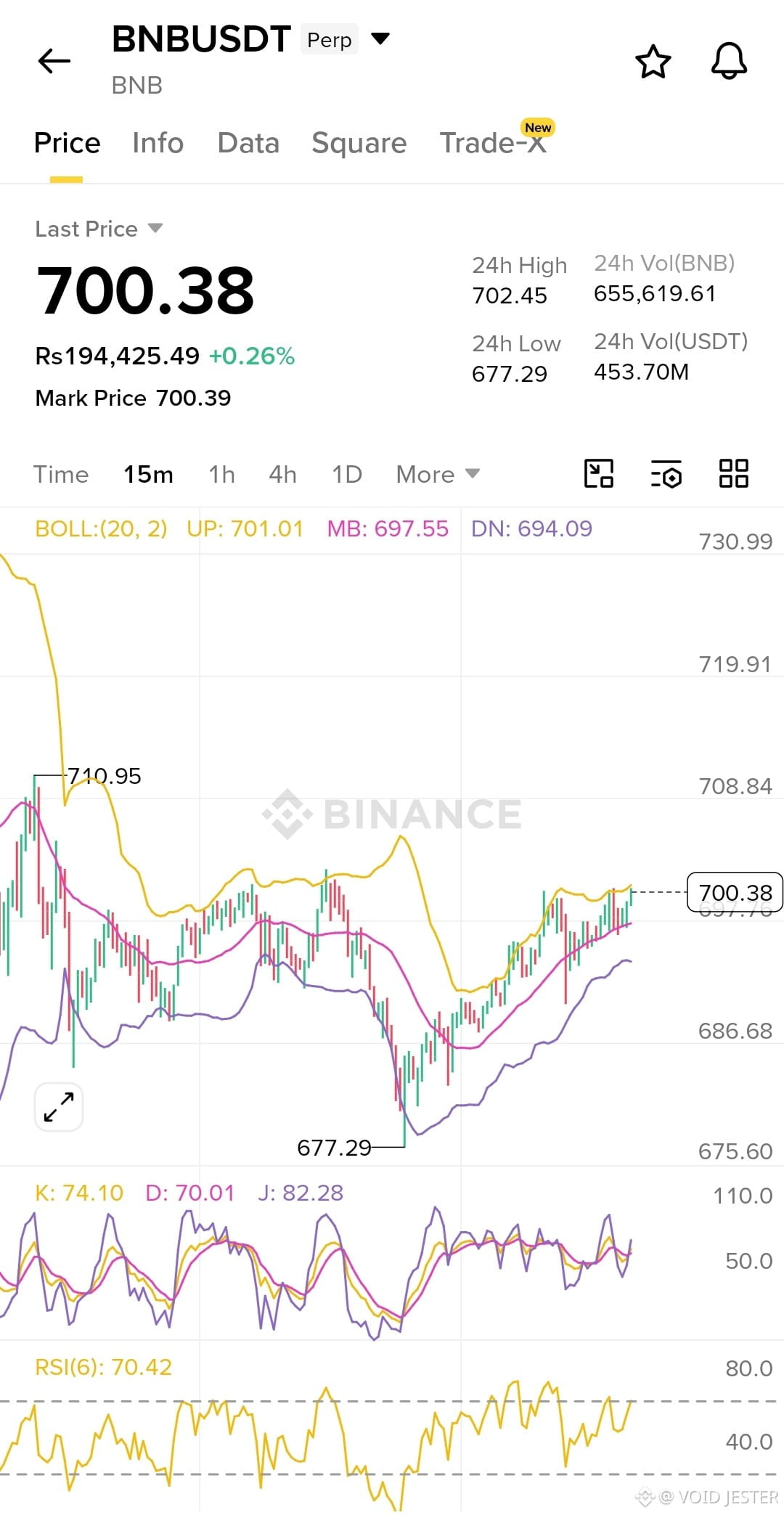Expand the More timeframes dropdown

click(438, 475)
